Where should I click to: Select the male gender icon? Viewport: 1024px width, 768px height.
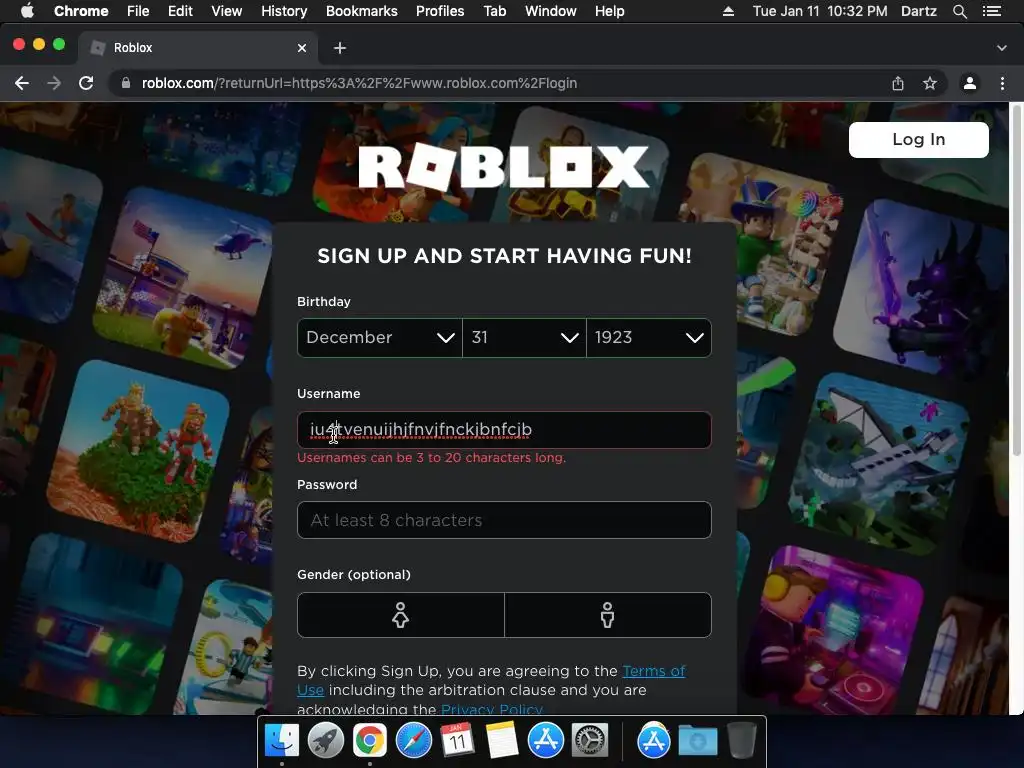pos(607,615)
